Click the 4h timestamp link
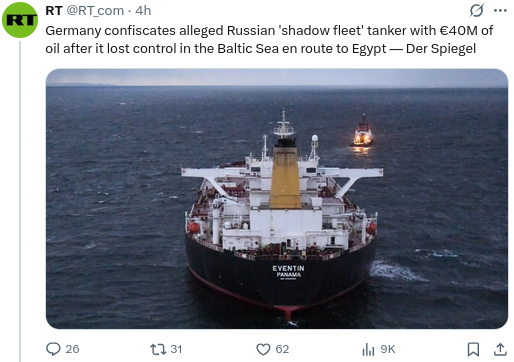The height and width of the screenshot is (362, 514). click(x=143, y=11)
